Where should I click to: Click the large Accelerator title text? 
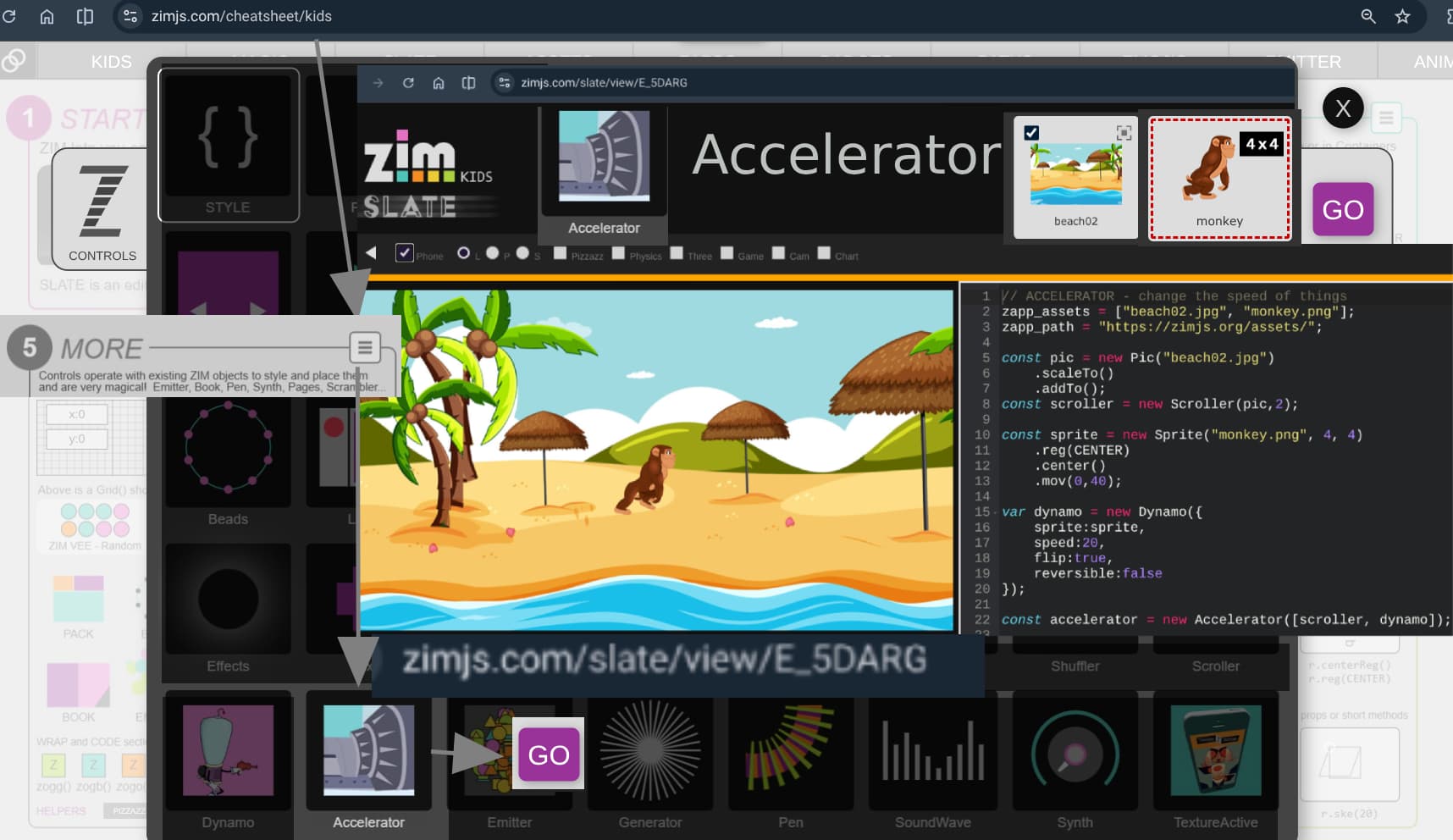click(847, 155)
